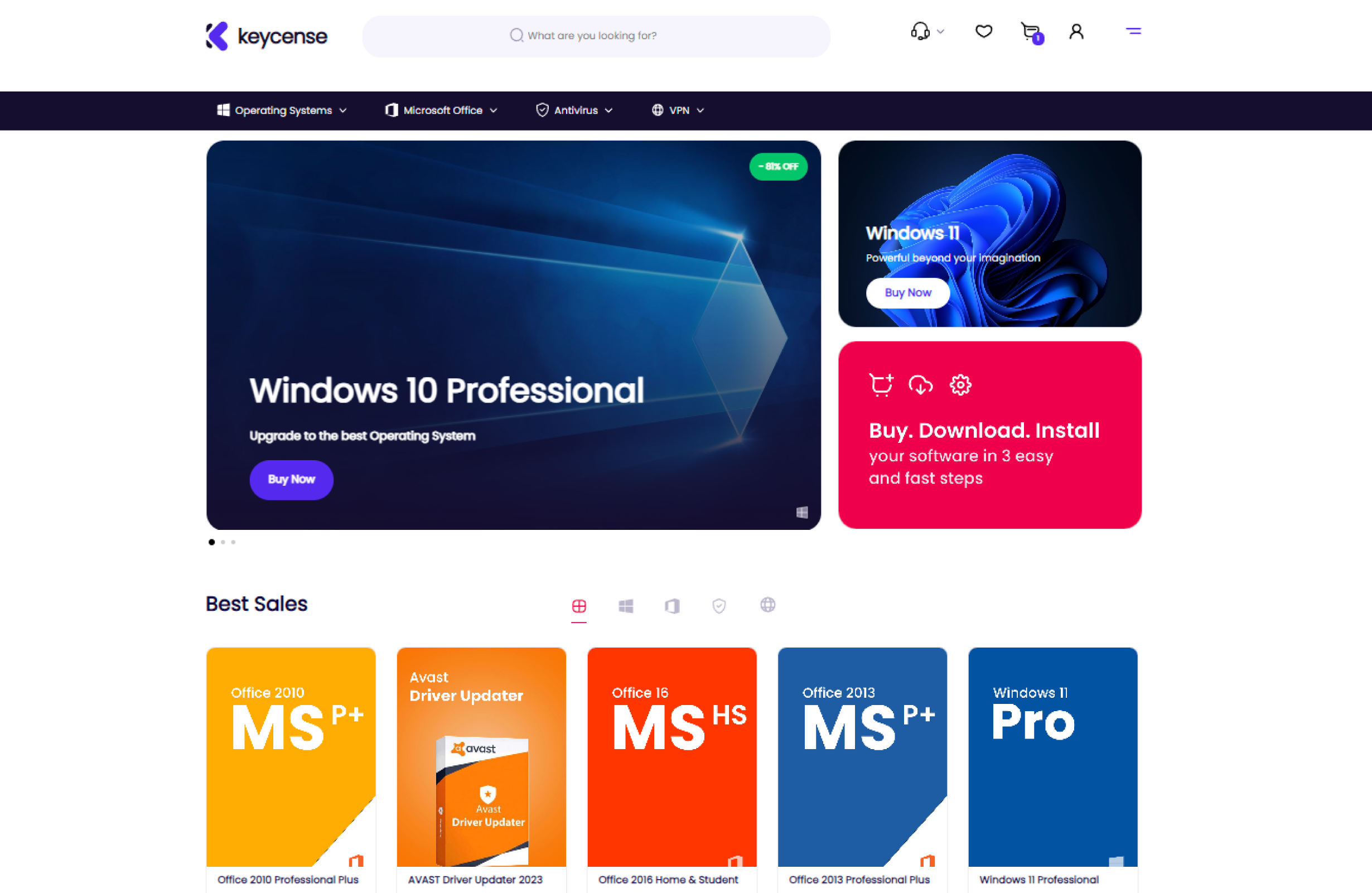This screenshot has width=1372, height=893.
Task: Click the gear install icon on red banner
Action: [x=960, y=385]
